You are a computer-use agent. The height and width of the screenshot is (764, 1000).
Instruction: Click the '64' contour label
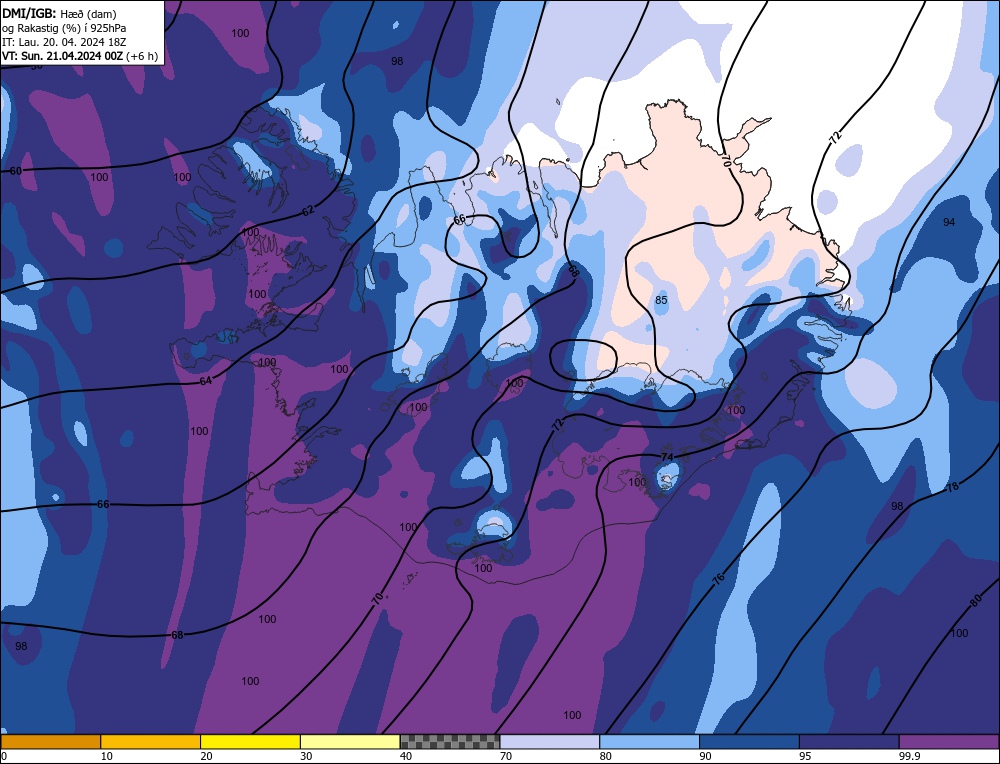click(205, 381)
